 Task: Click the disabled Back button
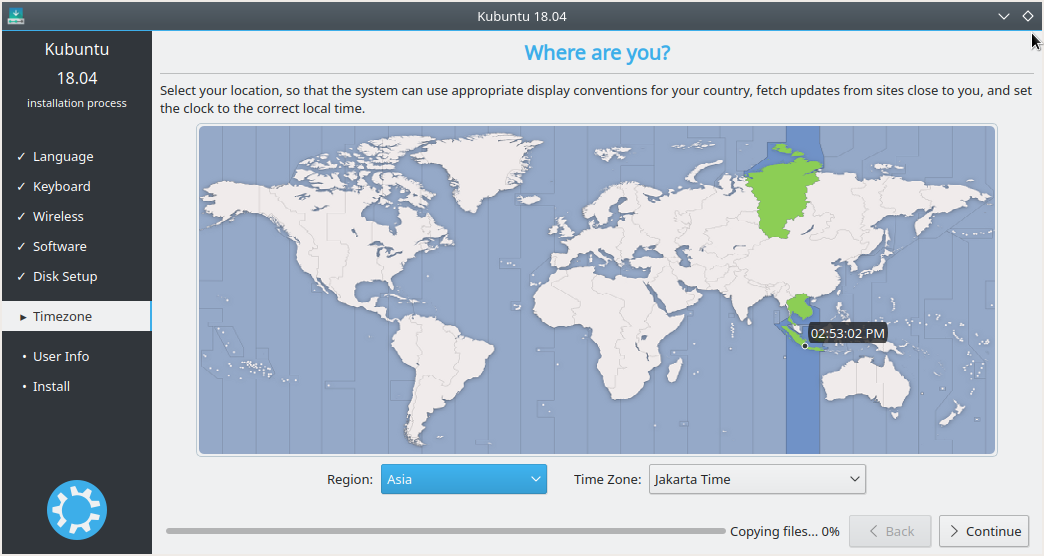(x=890, y=531)
